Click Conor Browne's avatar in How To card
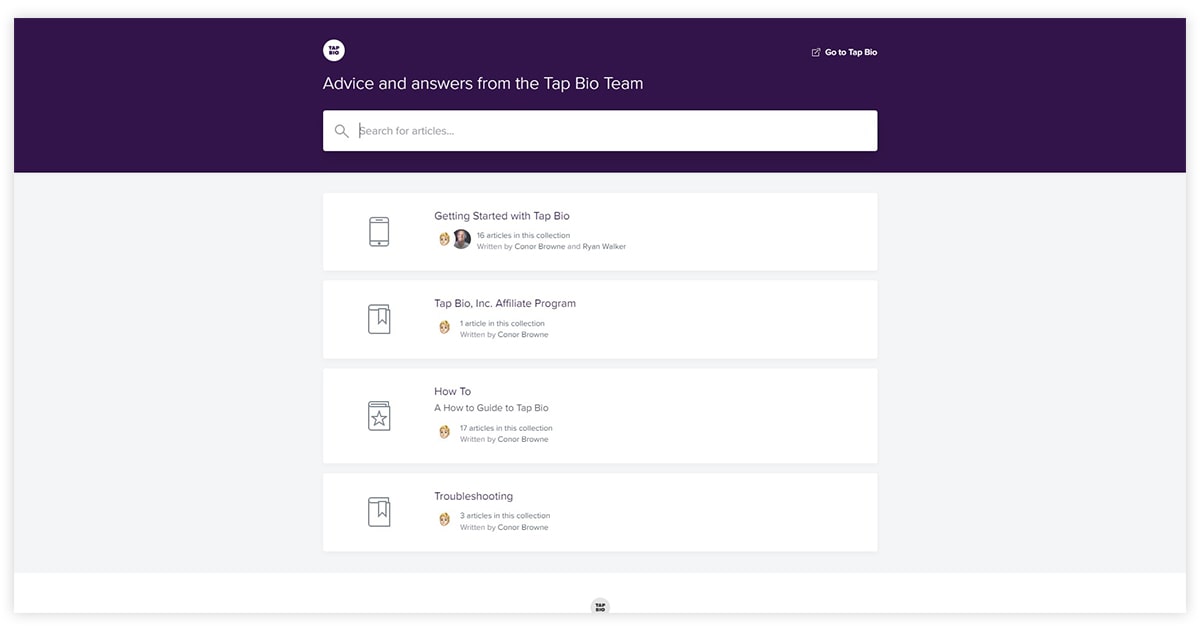This screenshot has width=1200, height=630. coord(445,432)
